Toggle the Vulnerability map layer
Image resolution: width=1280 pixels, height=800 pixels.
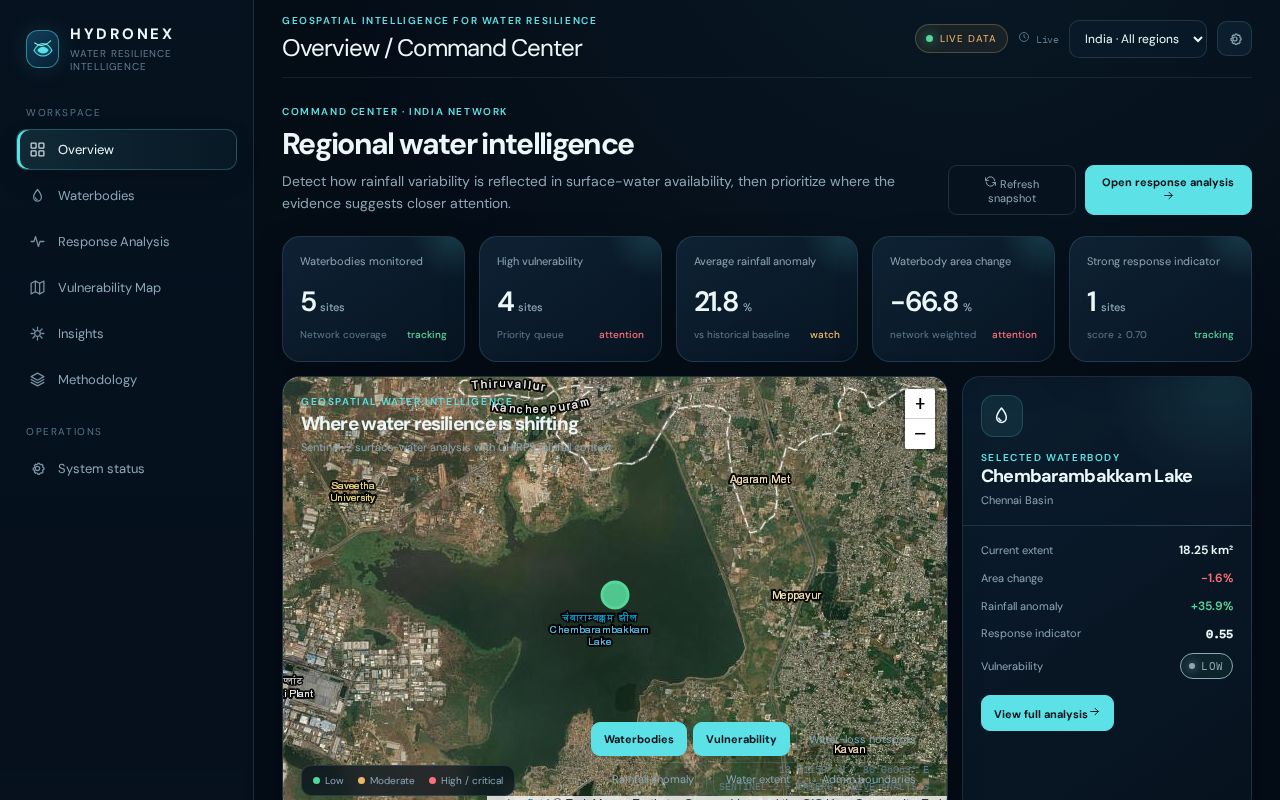coord(741,739)
